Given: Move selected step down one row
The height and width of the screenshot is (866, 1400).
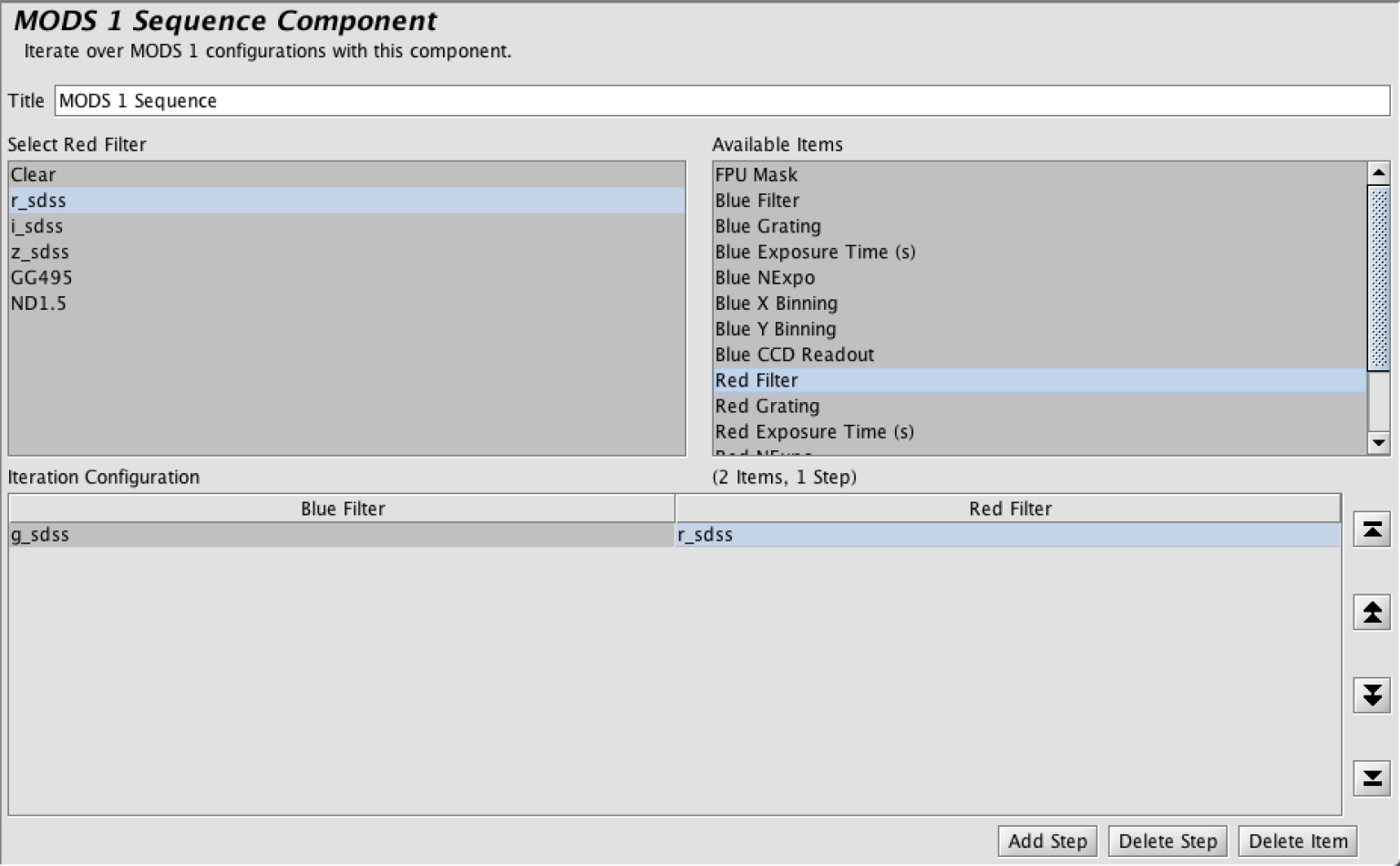Looking at the screenshot, I should (x=1372, y=695).
